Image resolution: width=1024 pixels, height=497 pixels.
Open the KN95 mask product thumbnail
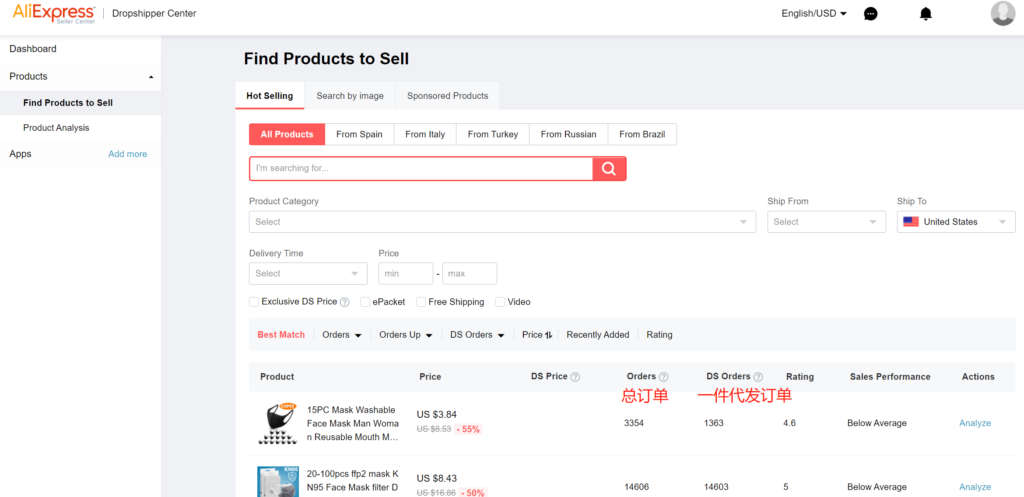pos(278,482)
